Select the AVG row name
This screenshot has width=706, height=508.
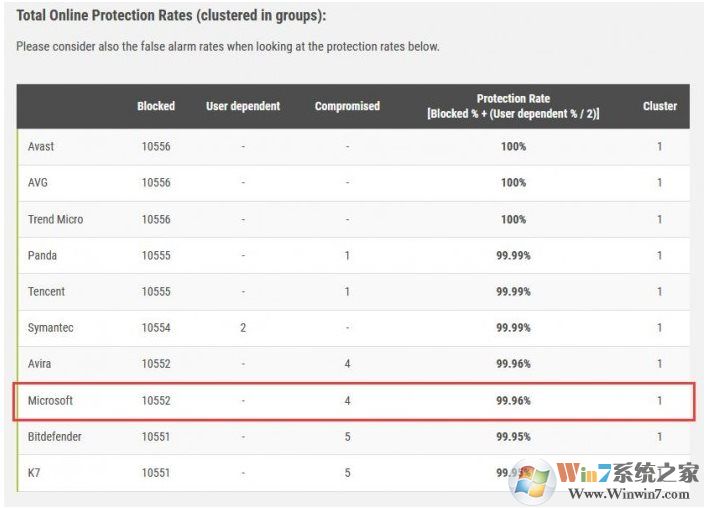(39, 183)
